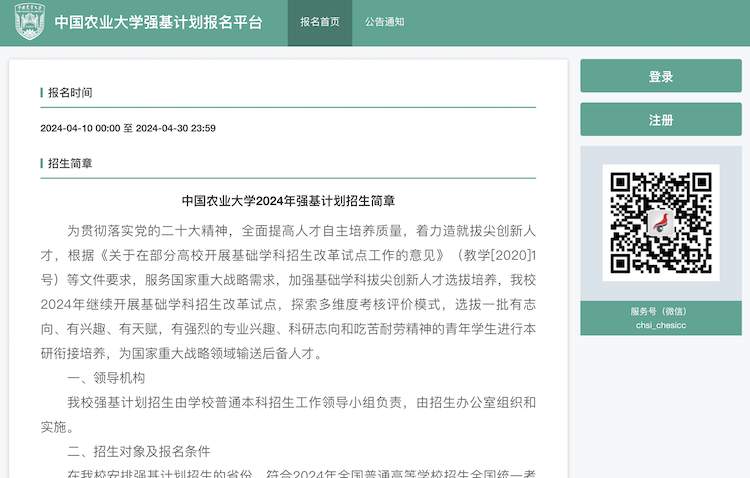
Task: Click the 中国农业大学强基计划报名平台 site title
Action: point(158,22)
